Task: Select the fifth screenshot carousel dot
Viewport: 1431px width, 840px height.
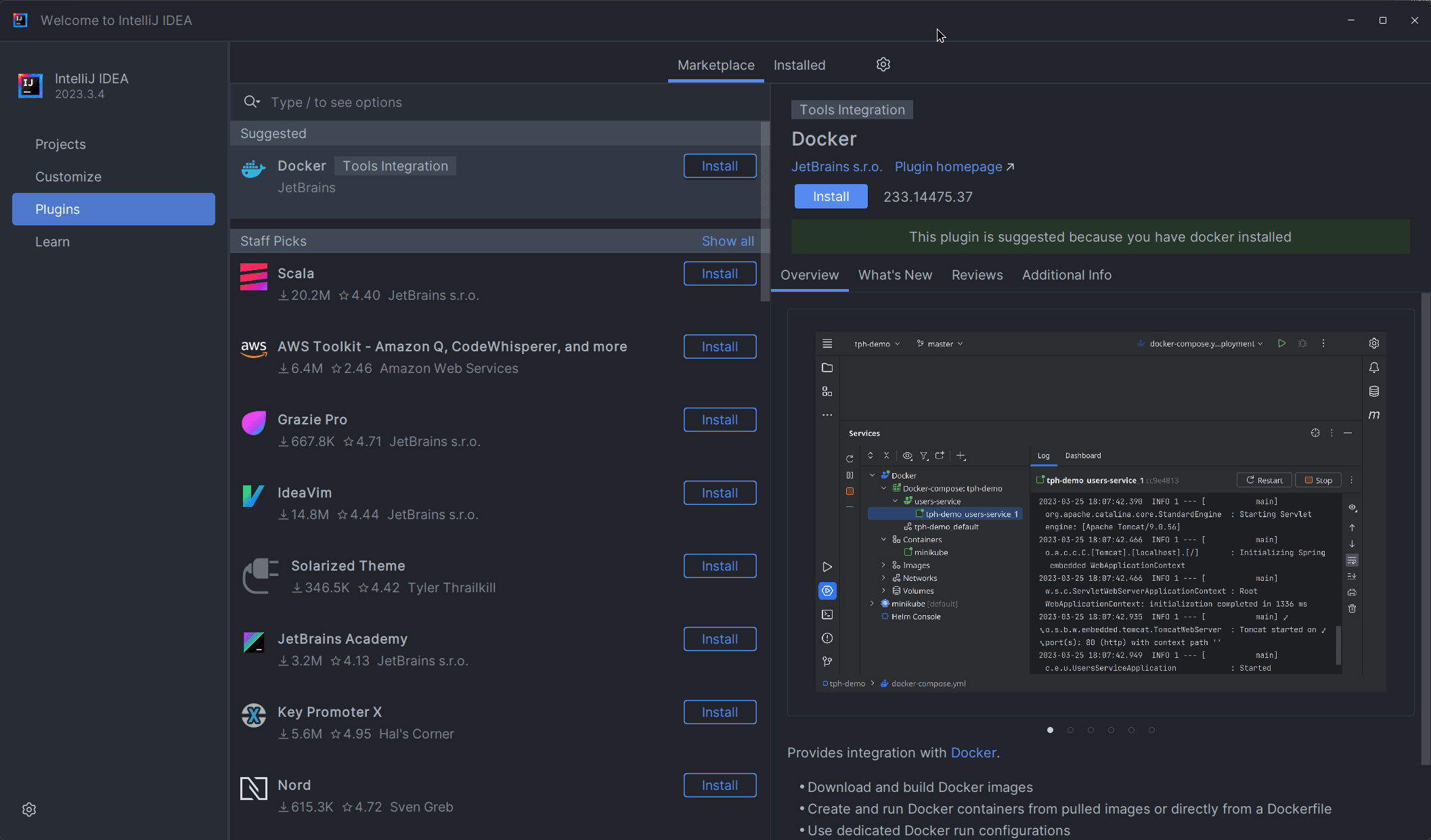Action: tap(1131, 730)
